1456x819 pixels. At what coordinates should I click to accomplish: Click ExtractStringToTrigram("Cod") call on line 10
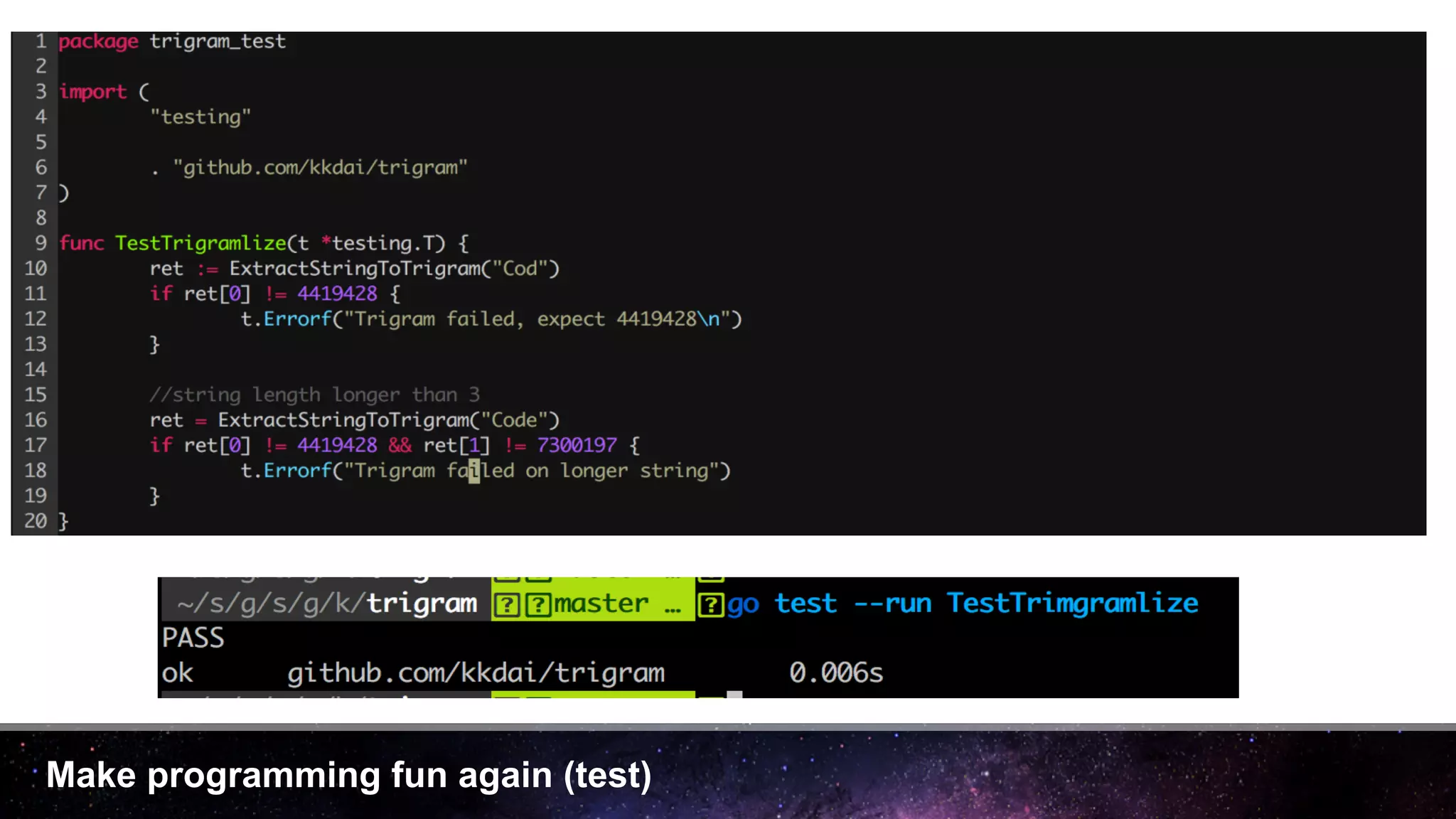pos(395,269)
